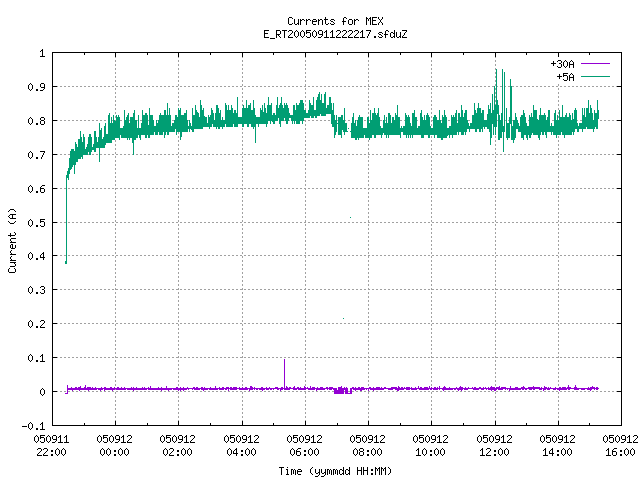The height and width of the screenshot is (480, 640).
Task: Click the y-axis value -0.1
Action: click(x=33, y=426)
